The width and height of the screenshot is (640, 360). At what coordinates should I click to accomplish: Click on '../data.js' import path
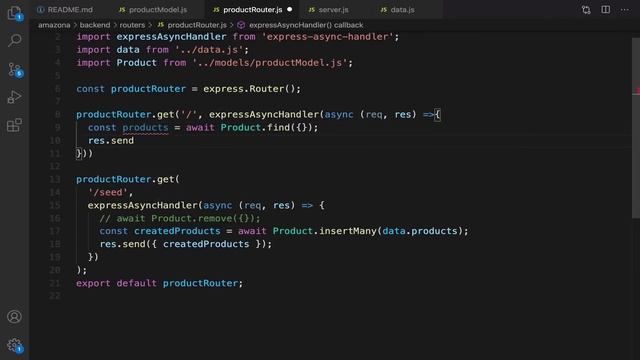(209, 50)
